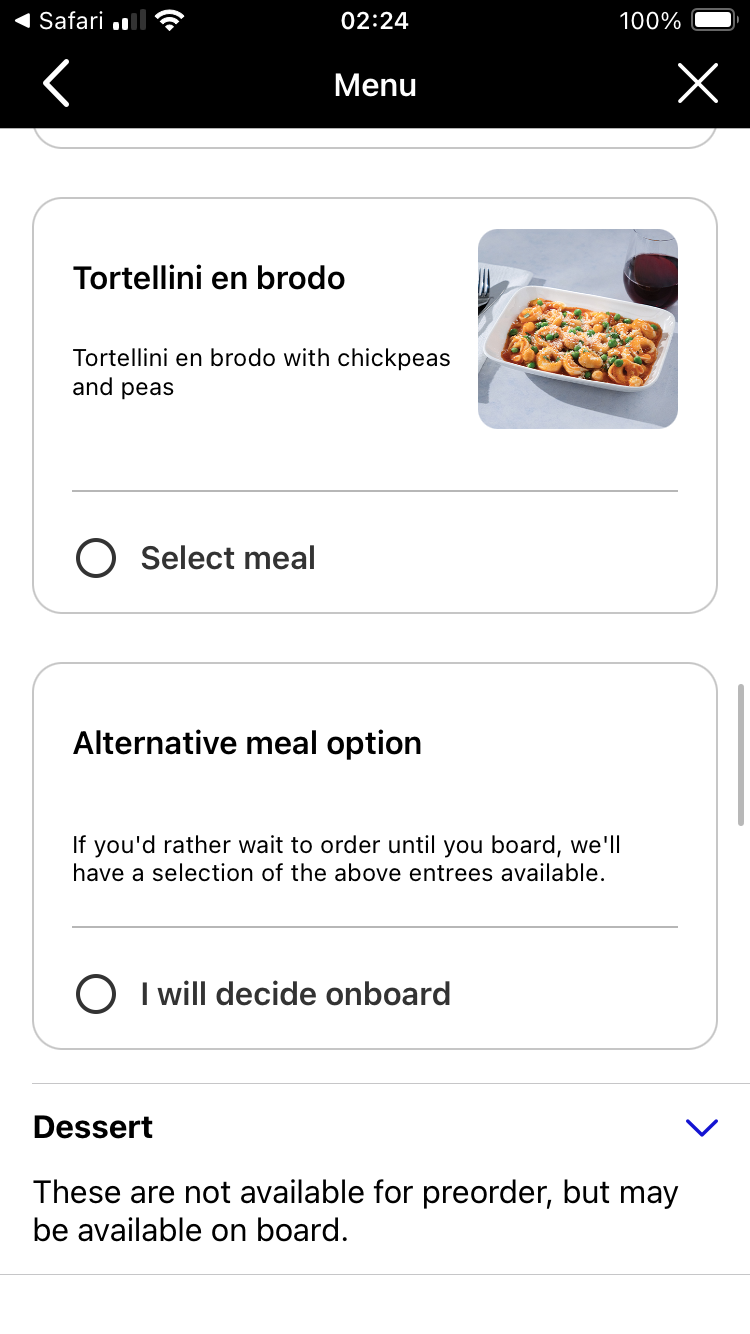Tap the dessert preorder availability note
The image size is (750, 1334).
pyautogui.click(x=355, y=1210)
